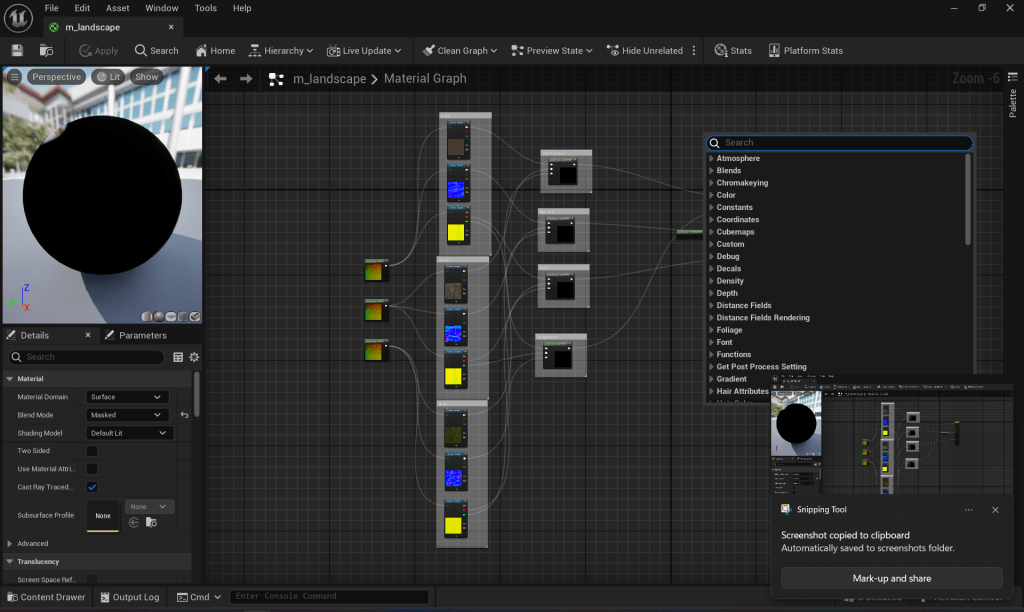Click the Mark-up and share button
This screenshot has height=612, width=1024.
pyautogui.click(x=891, y=578)
